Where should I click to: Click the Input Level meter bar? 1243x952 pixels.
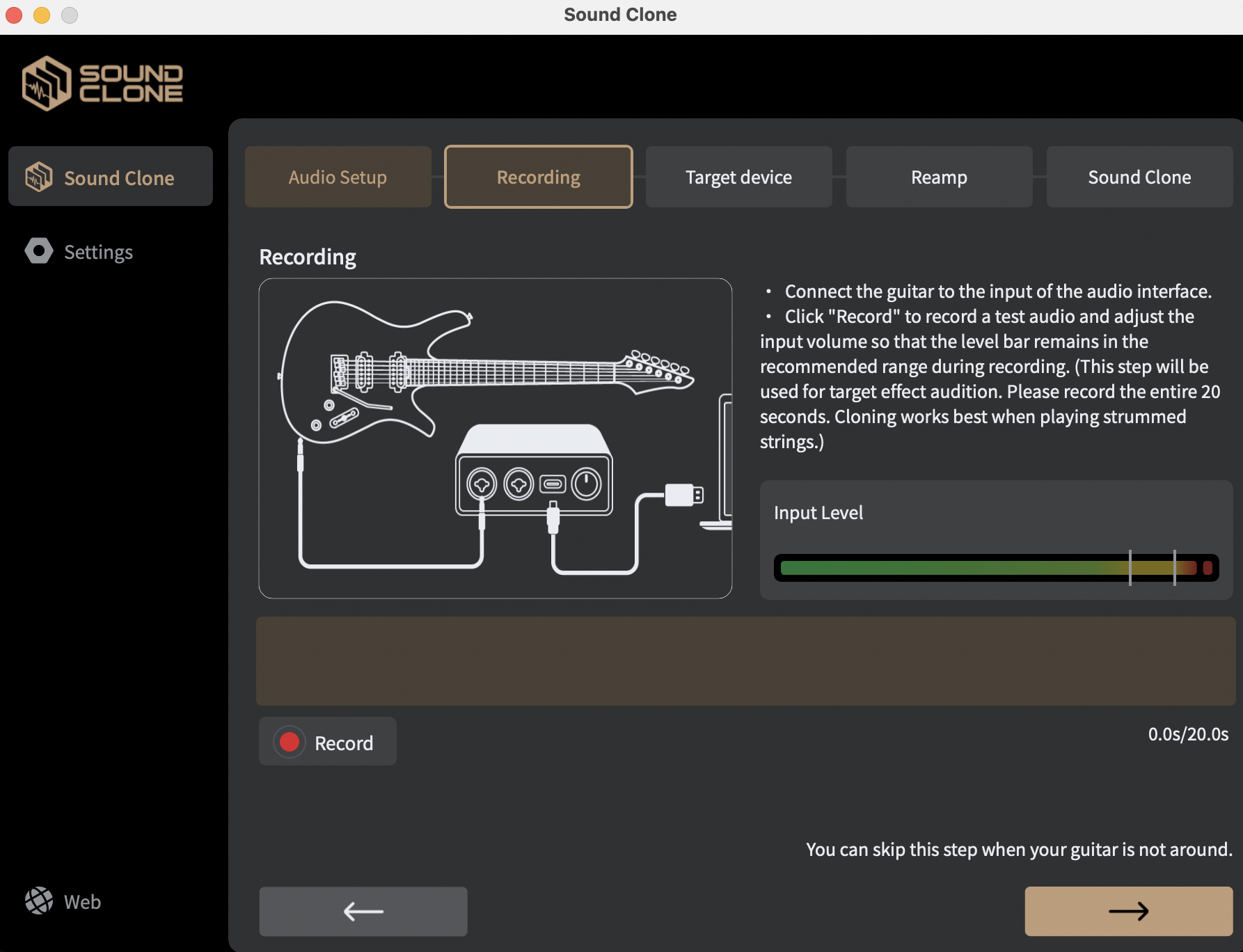point(995,568)
